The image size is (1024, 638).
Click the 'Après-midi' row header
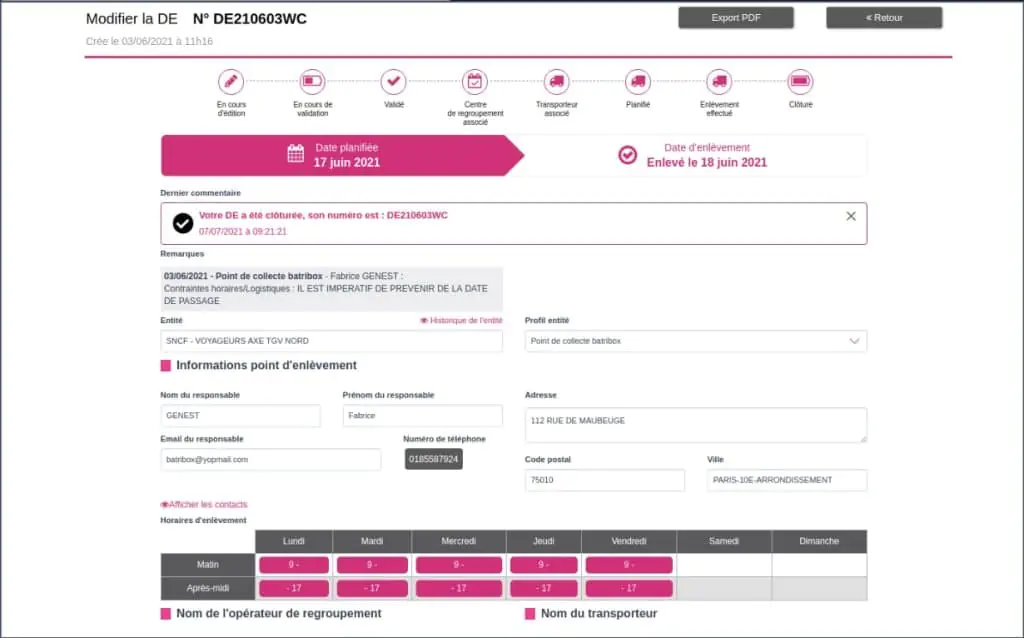tap(208, 588)
